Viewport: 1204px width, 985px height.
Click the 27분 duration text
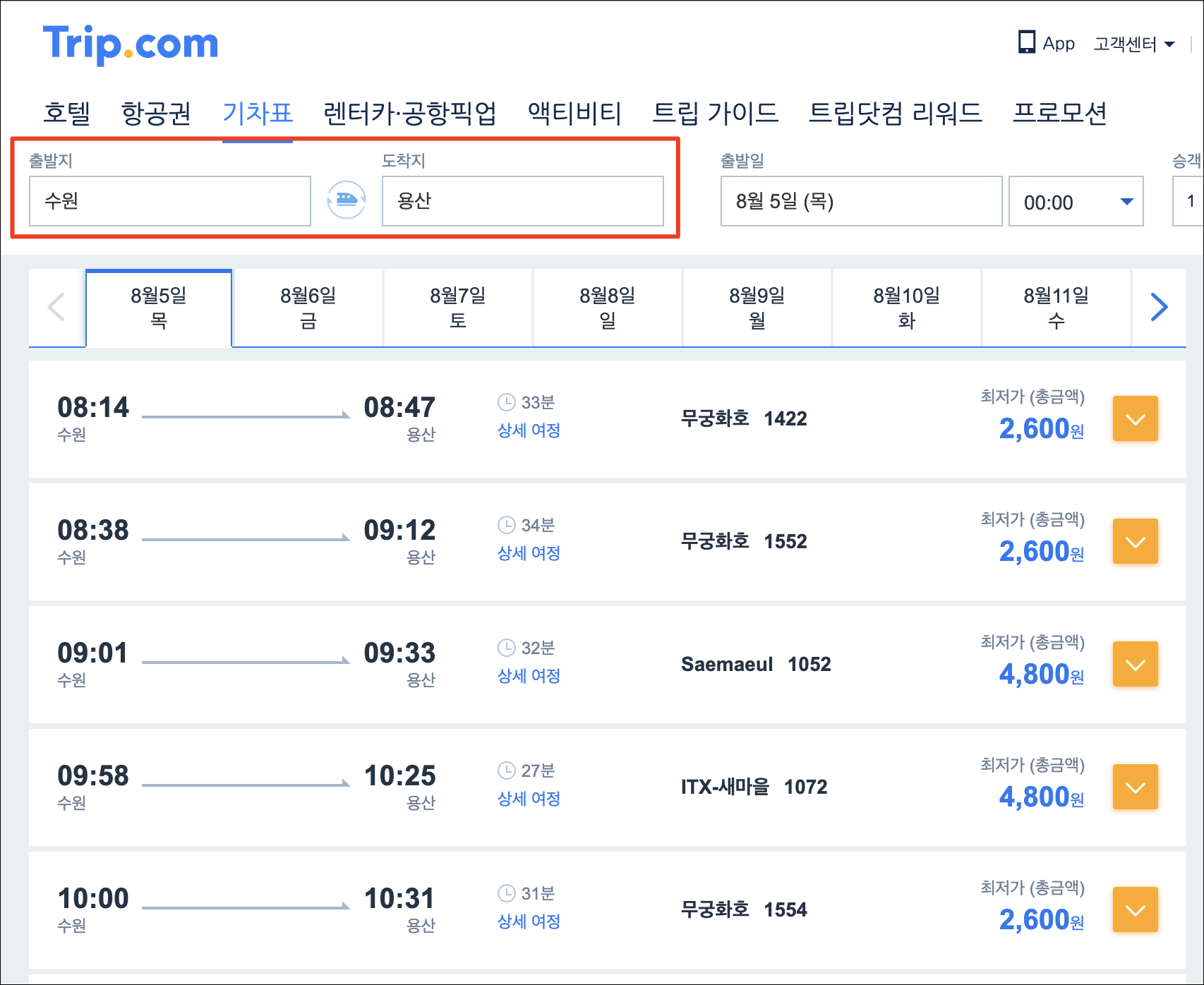538,771
